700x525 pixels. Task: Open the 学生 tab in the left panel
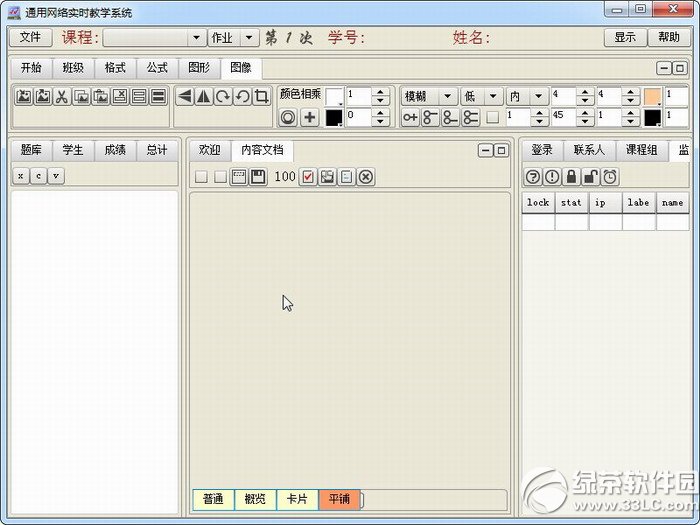[73, 150]
